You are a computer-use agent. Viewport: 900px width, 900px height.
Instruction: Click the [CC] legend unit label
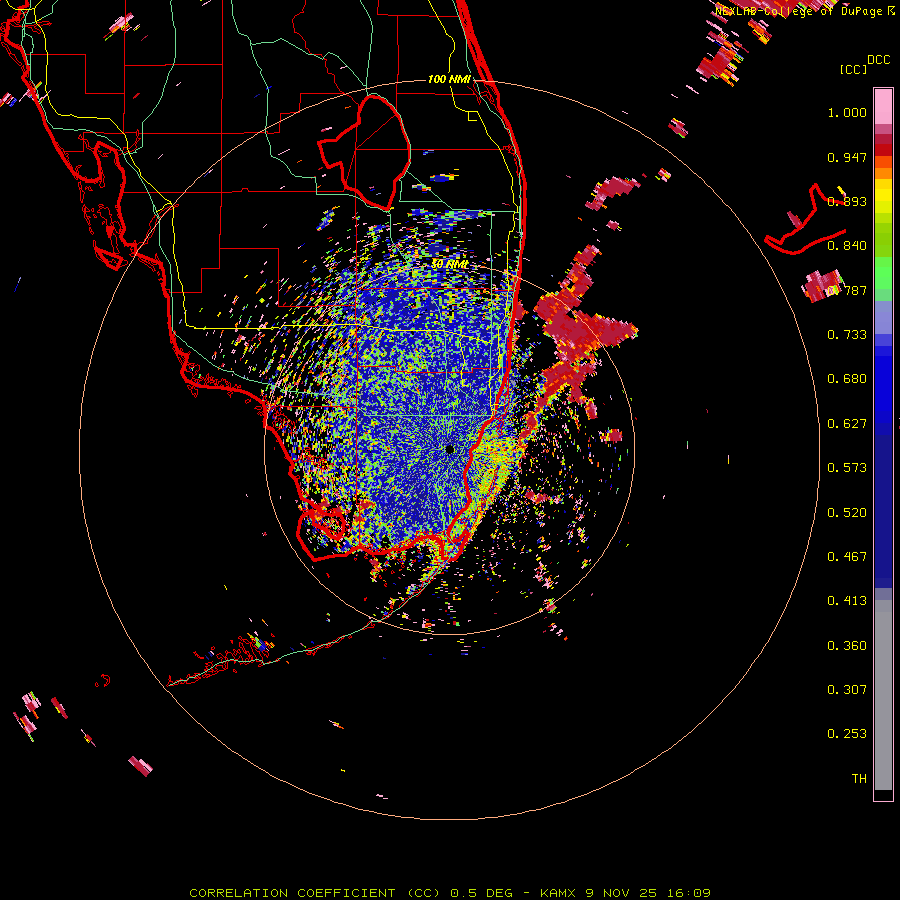(853, 69)
